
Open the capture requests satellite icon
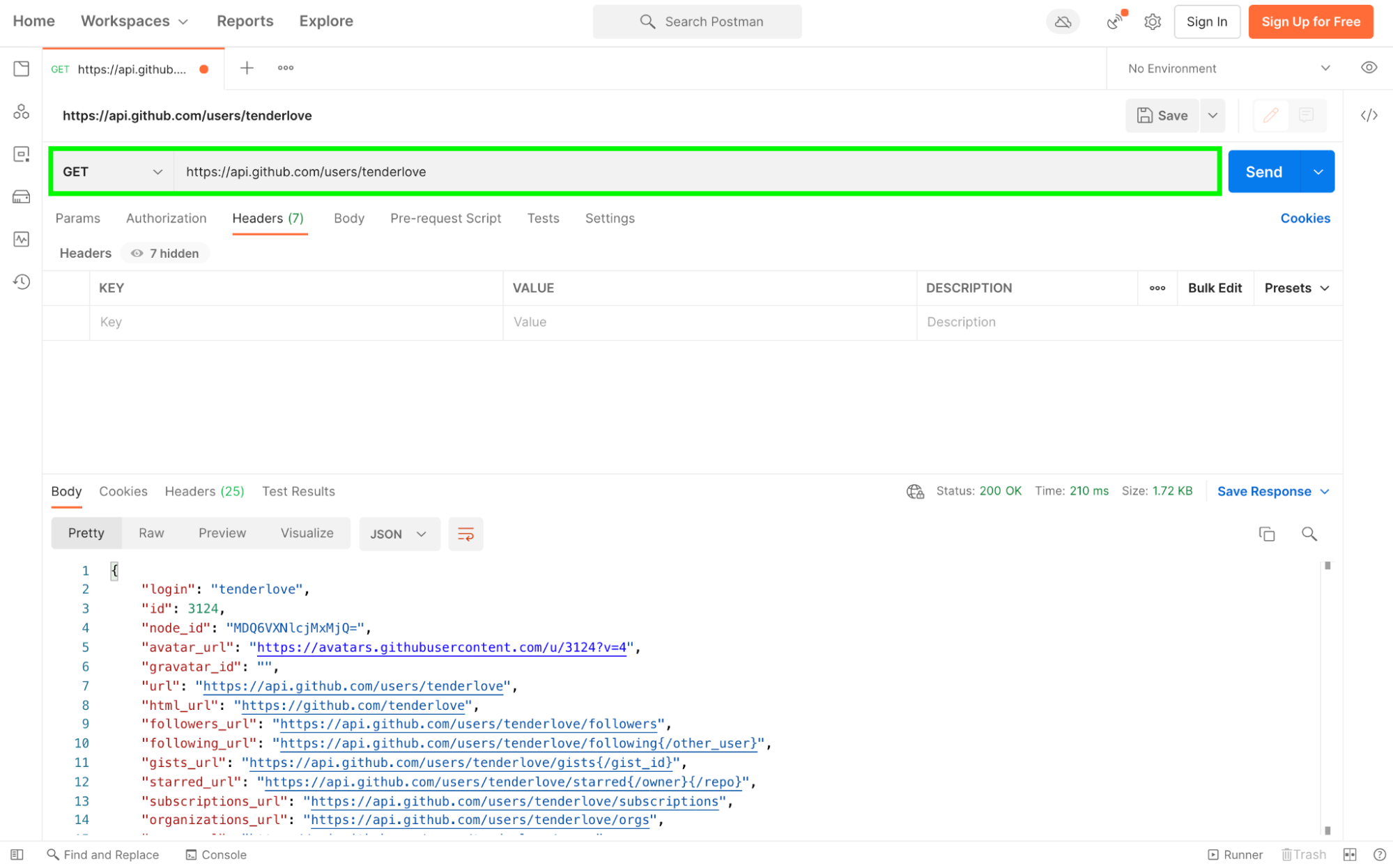pos(1116,22)
